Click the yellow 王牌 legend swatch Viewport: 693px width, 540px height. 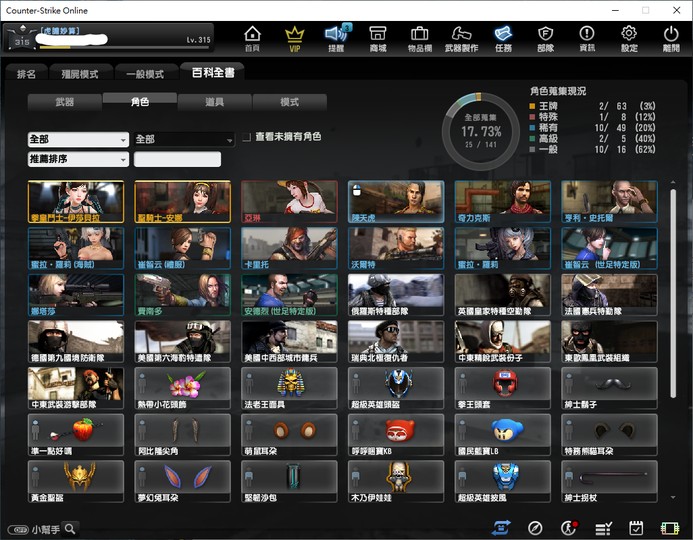(532, 106)
